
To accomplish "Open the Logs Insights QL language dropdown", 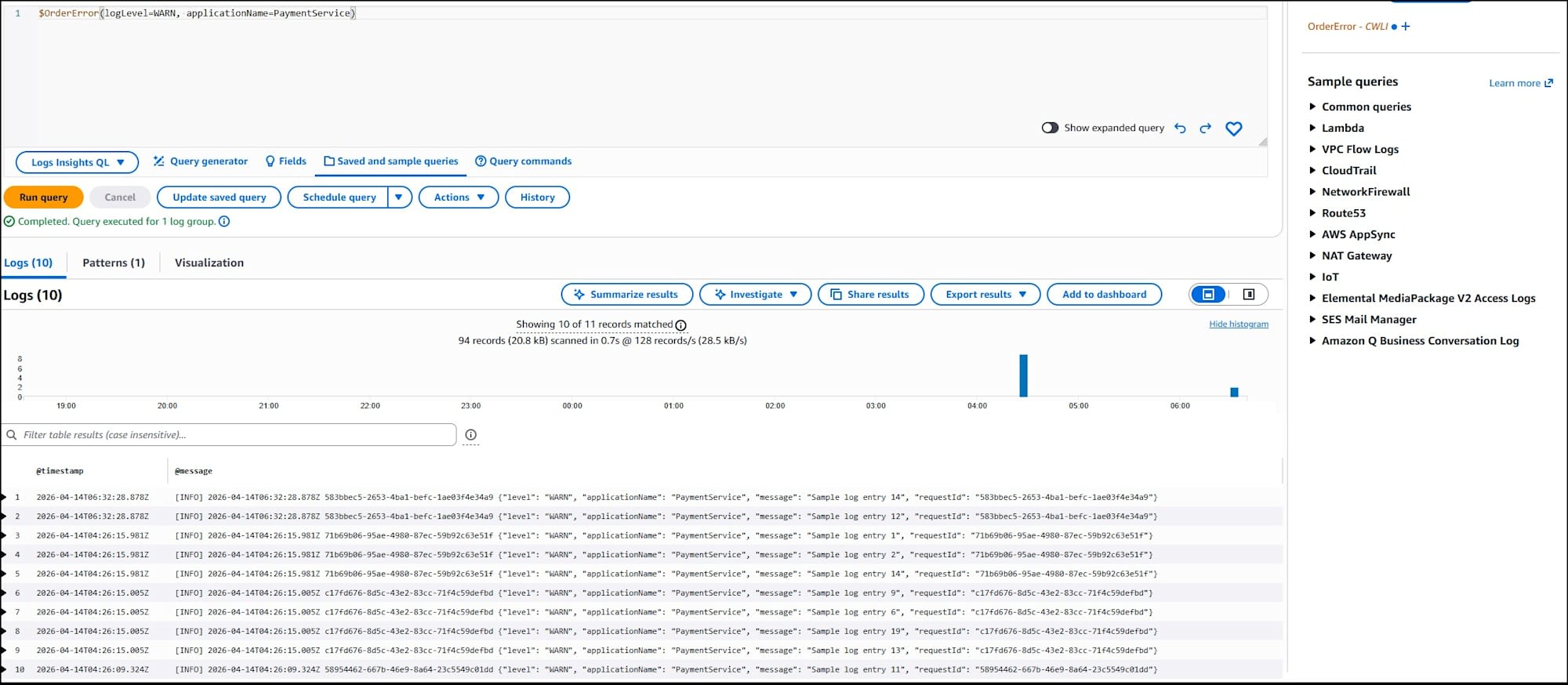I will (x=78, y=162).
